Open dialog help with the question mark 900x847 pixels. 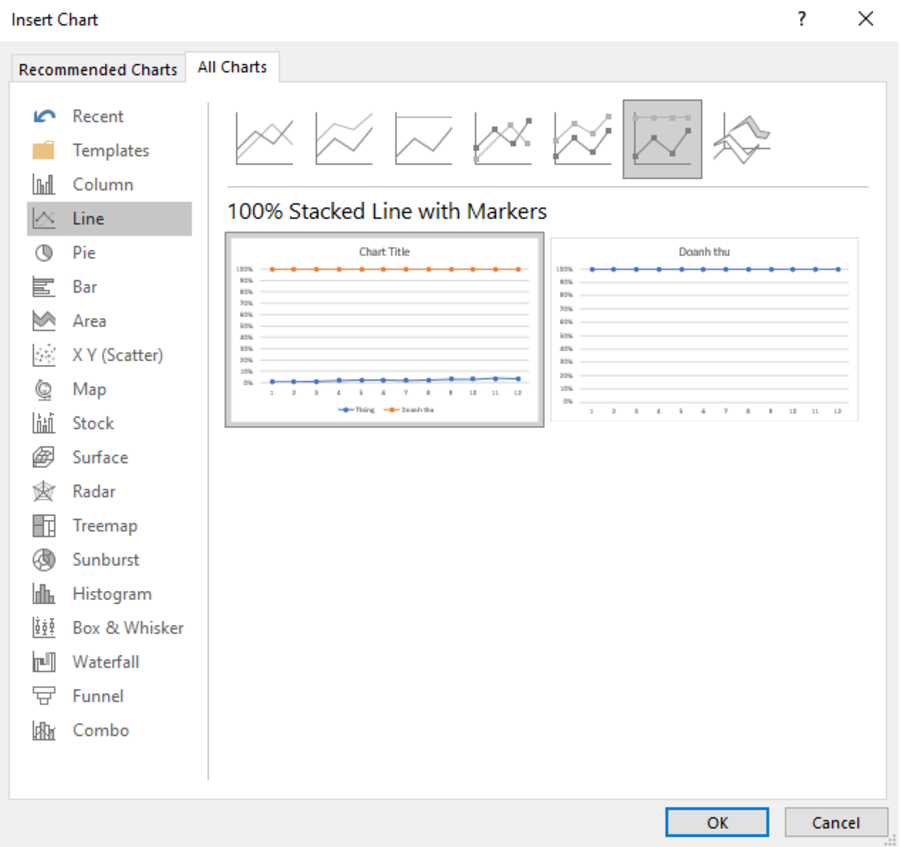pyautogui.click(x=802, y=20)
